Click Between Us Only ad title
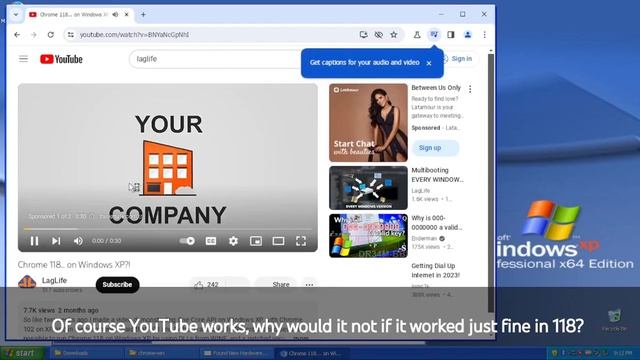 point(436,88)
